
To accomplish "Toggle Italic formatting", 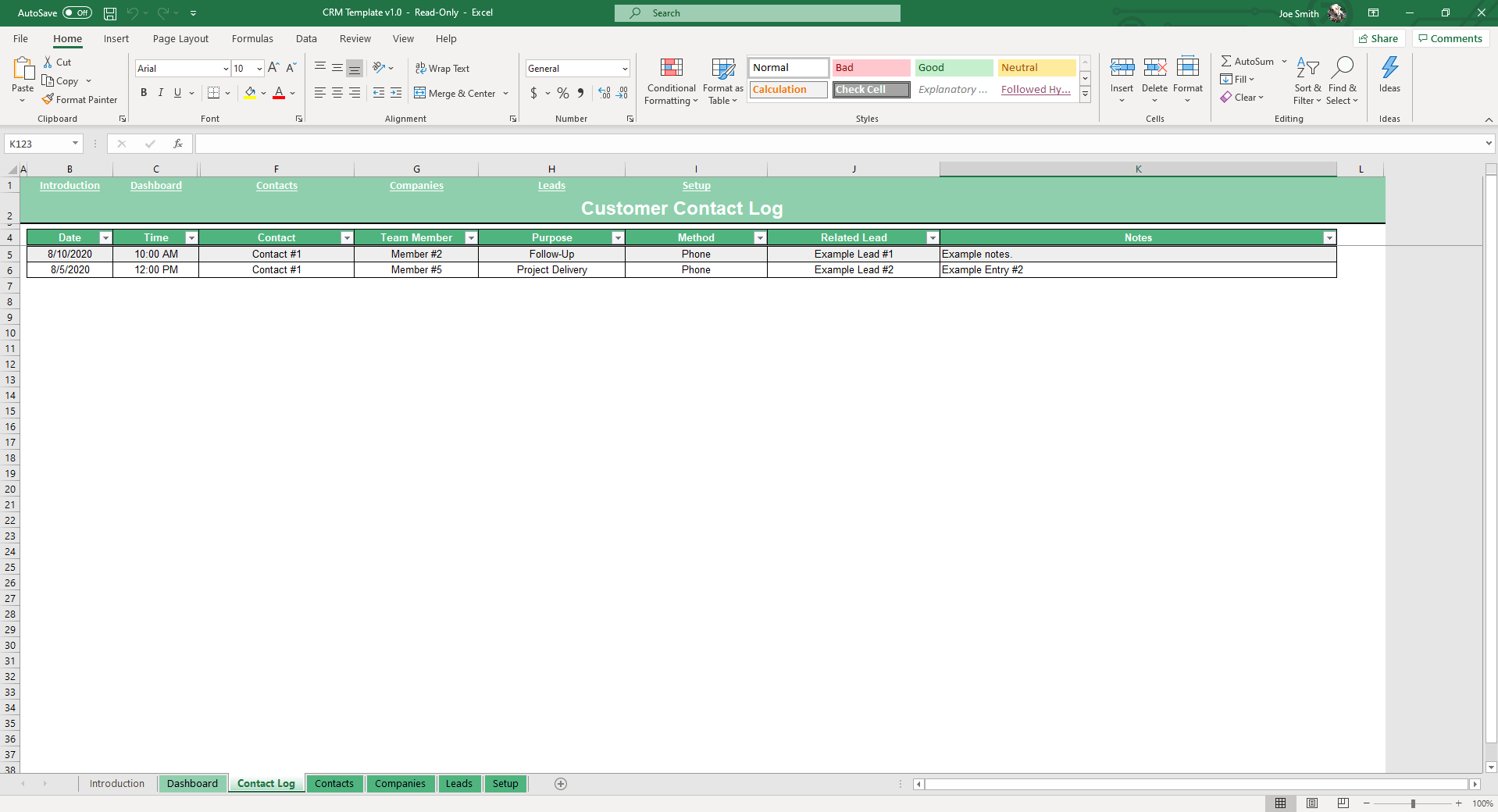I will [x=161, y=93].
